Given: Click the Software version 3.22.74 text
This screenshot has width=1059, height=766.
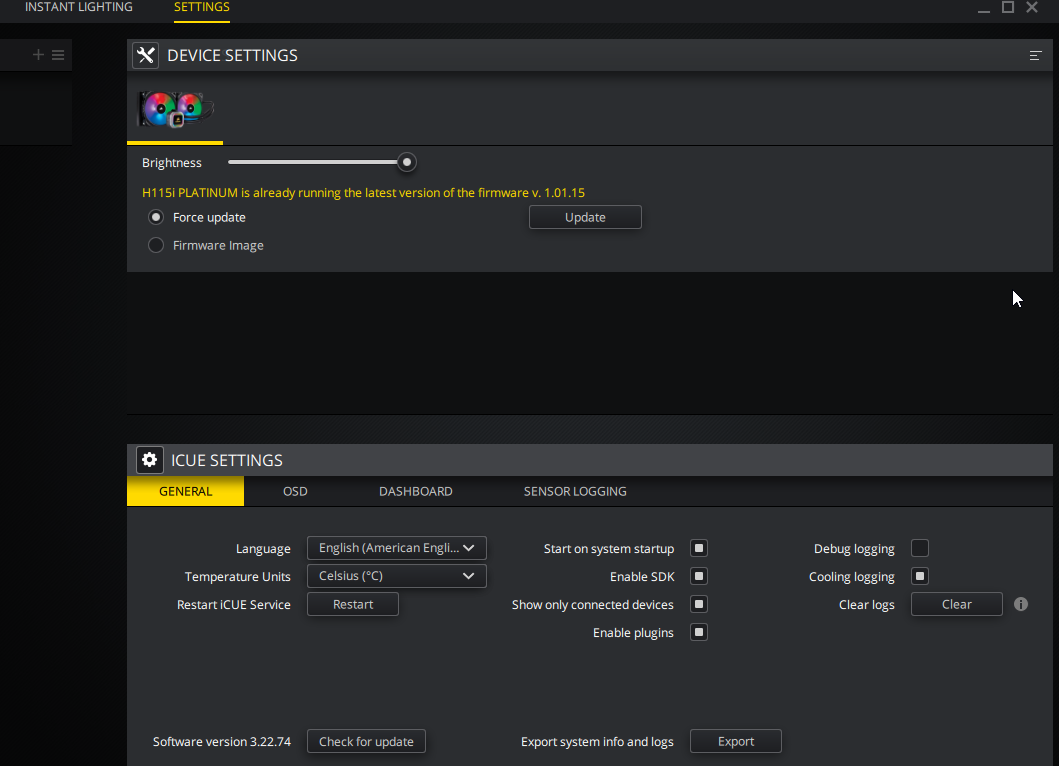Looking at the screenshot, I should coord(222,742).
